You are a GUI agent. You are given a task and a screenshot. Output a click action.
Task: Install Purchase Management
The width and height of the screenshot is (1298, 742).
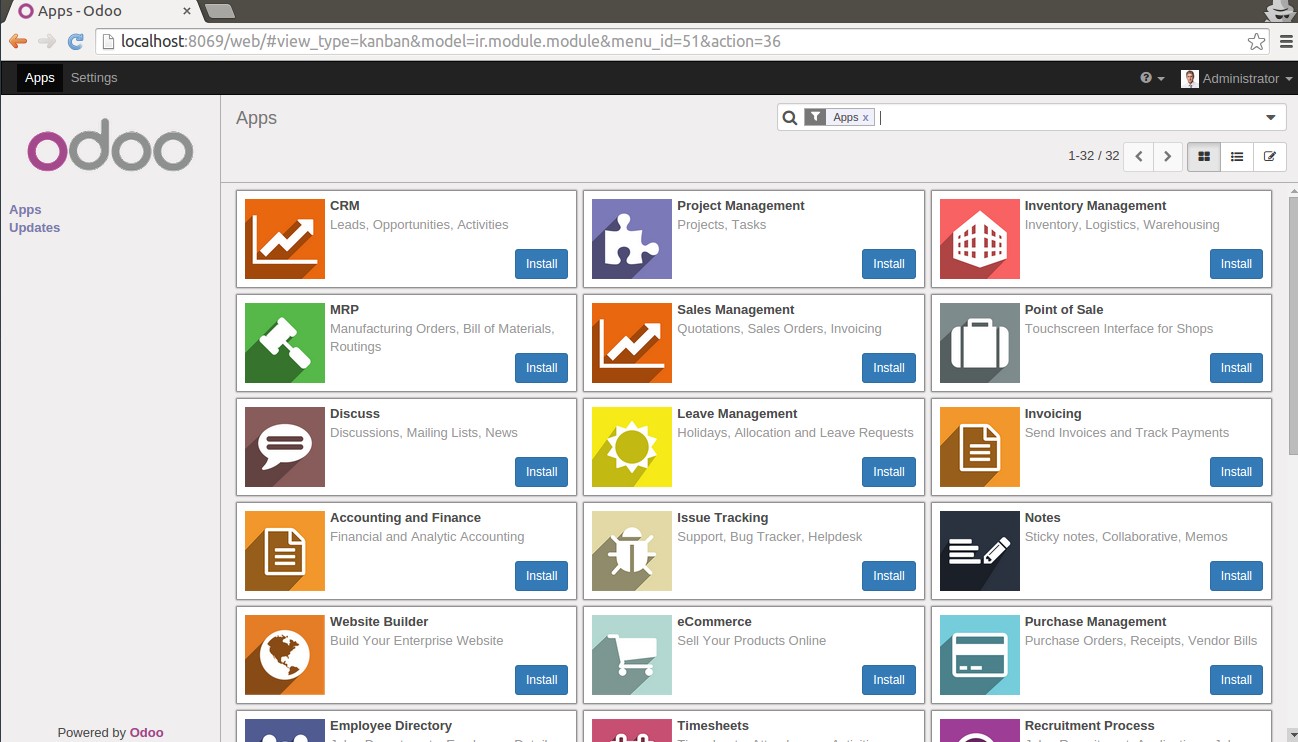pyautogui.click(x=1236, y=680)
